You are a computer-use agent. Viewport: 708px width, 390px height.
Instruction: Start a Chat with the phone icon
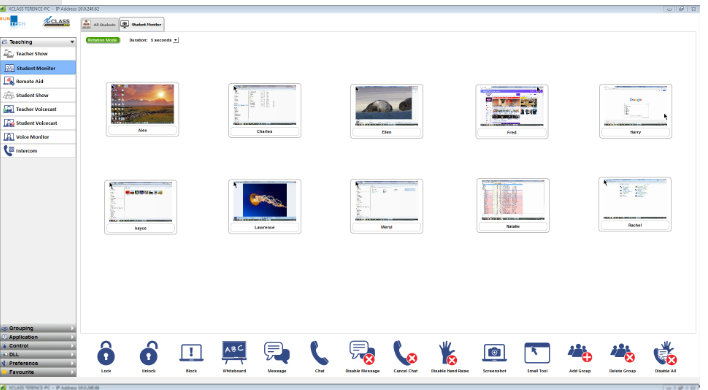(319, 353)
